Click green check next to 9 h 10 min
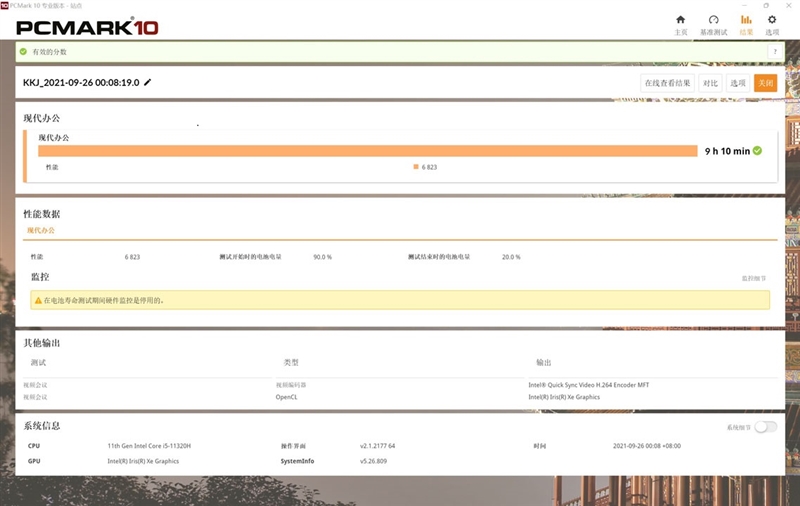 click(757, 150)
